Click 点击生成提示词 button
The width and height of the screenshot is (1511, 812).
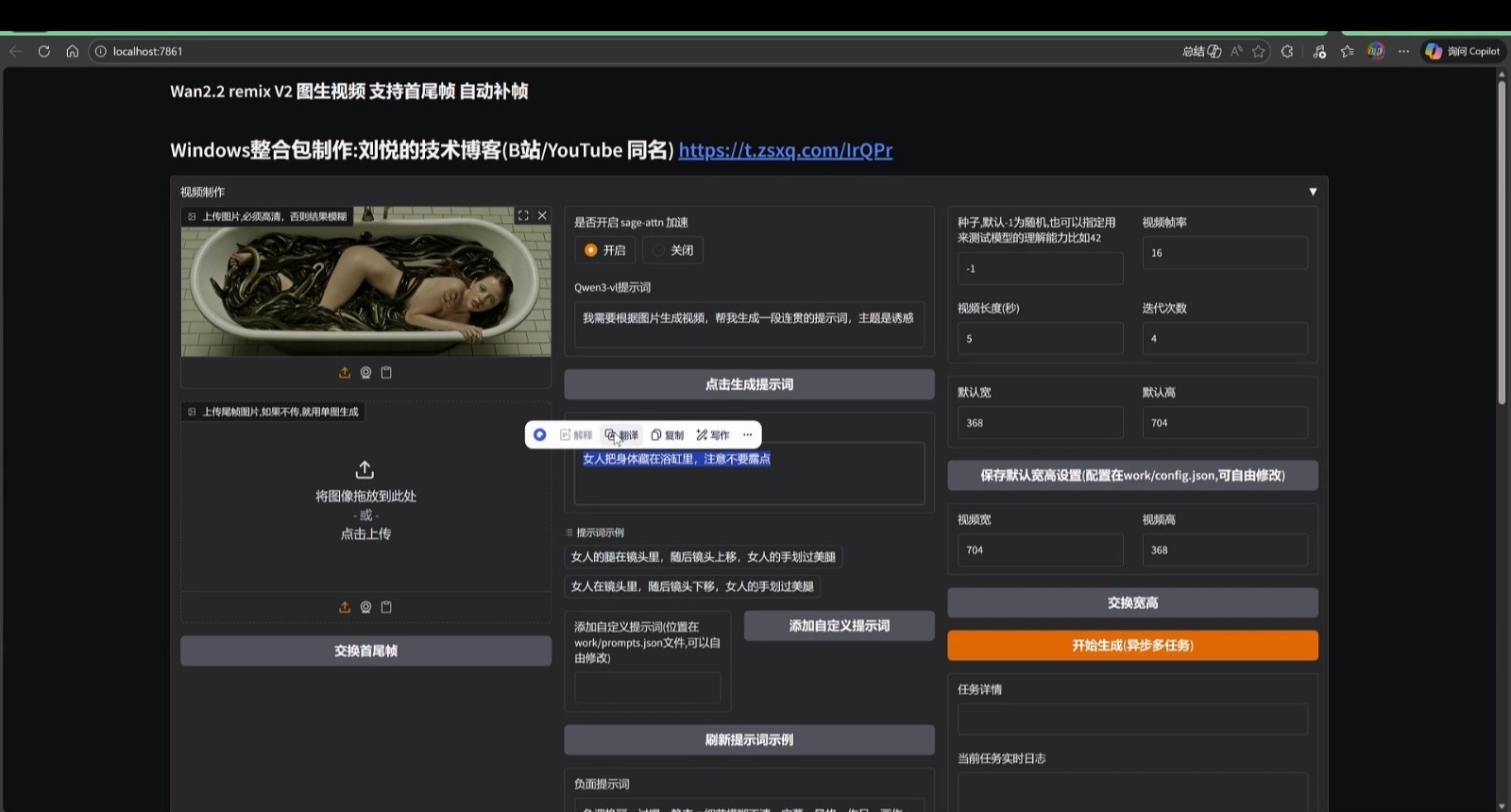point(749,384)
